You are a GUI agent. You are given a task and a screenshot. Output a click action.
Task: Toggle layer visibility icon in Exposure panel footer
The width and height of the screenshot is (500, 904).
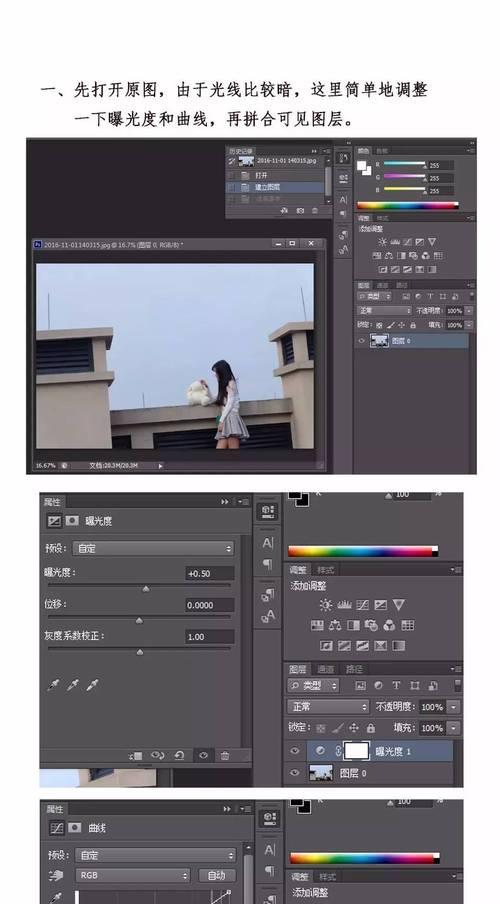point(203,756)
